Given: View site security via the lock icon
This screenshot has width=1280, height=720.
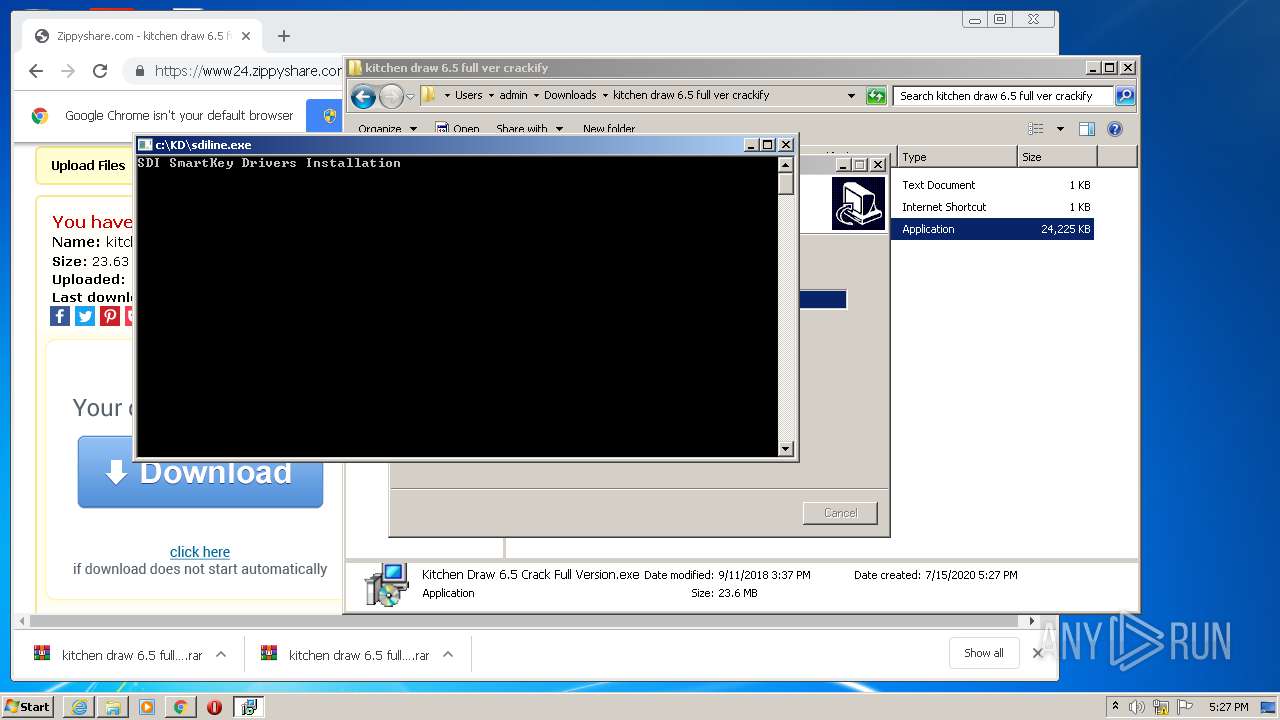Looking at the screenshot, I should pos(139,71).
